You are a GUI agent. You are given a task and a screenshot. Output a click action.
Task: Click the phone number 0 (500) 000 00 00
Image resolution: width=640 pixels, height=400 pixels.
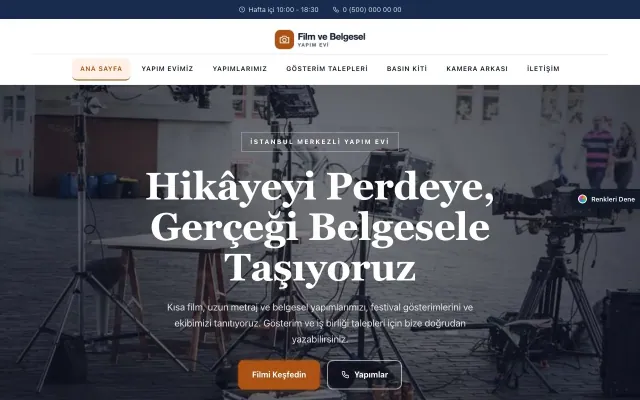[x=372, y=9]
